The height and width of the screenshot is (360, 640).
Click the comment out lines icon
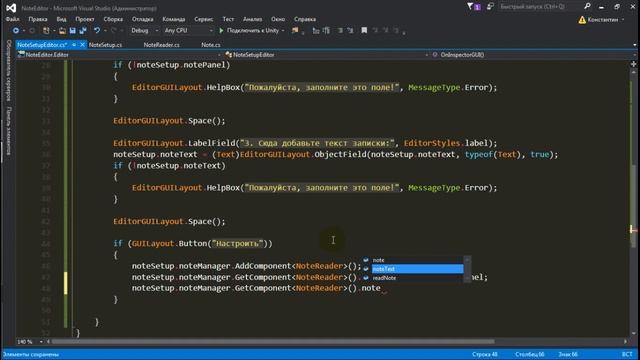340,31
